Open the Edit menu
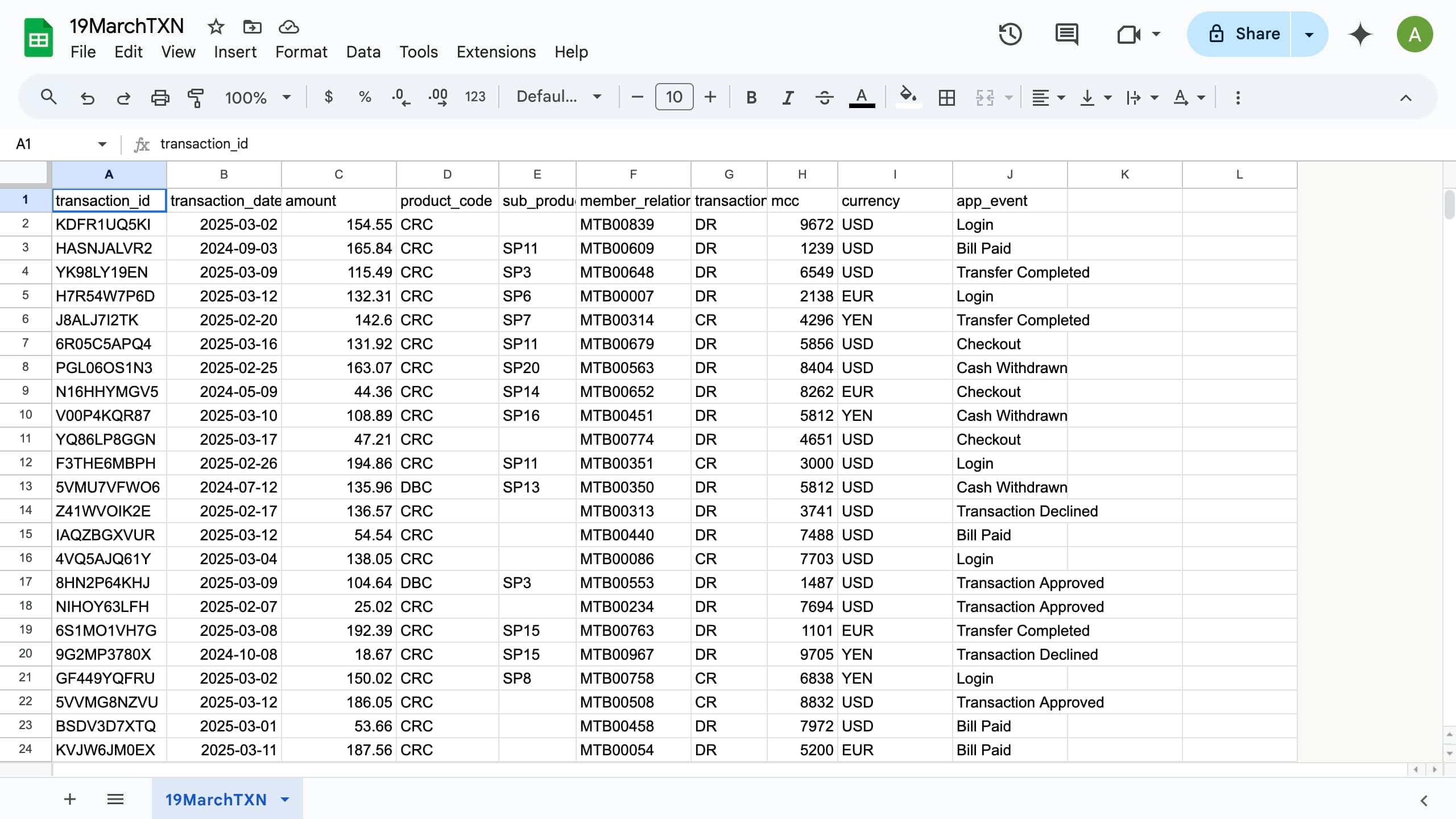This screenshot has height=819, width=1456. [128, 52]
